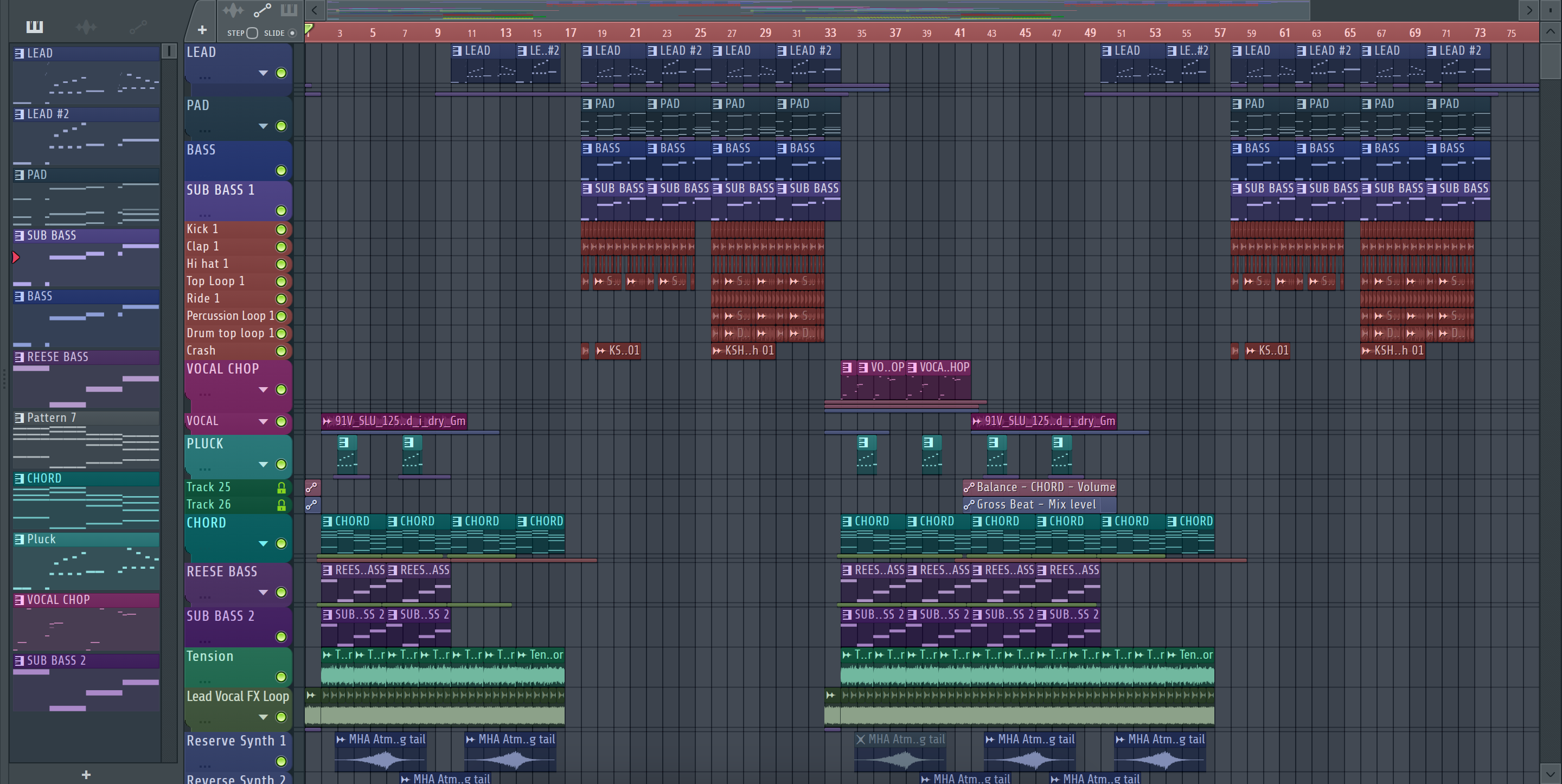Open the VOCAL CHOP track dropdown arrow
Viewport: 1562px width, 784px height.
coord(263,390)
